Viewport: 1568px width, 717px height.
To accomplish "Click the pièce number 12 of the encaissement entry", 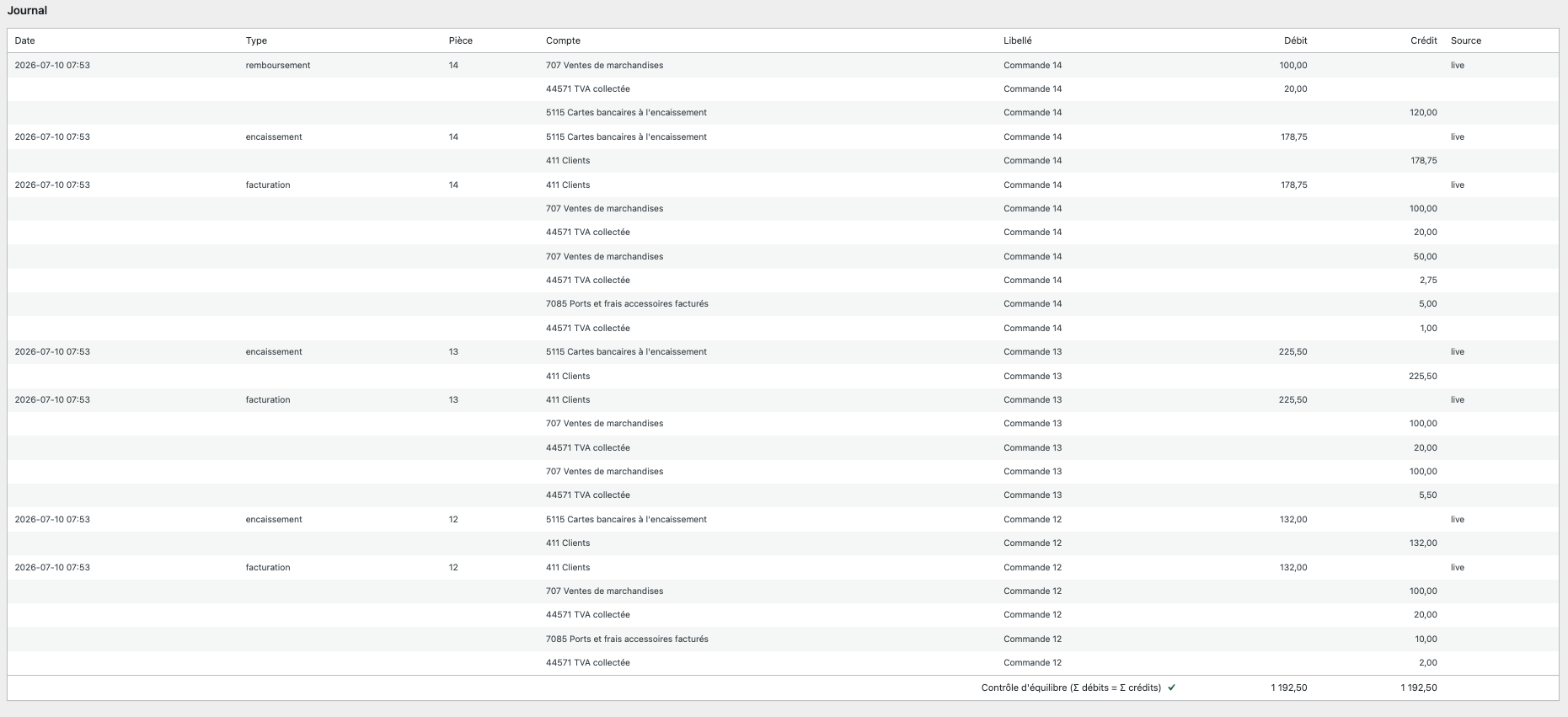I will point(453,519).
